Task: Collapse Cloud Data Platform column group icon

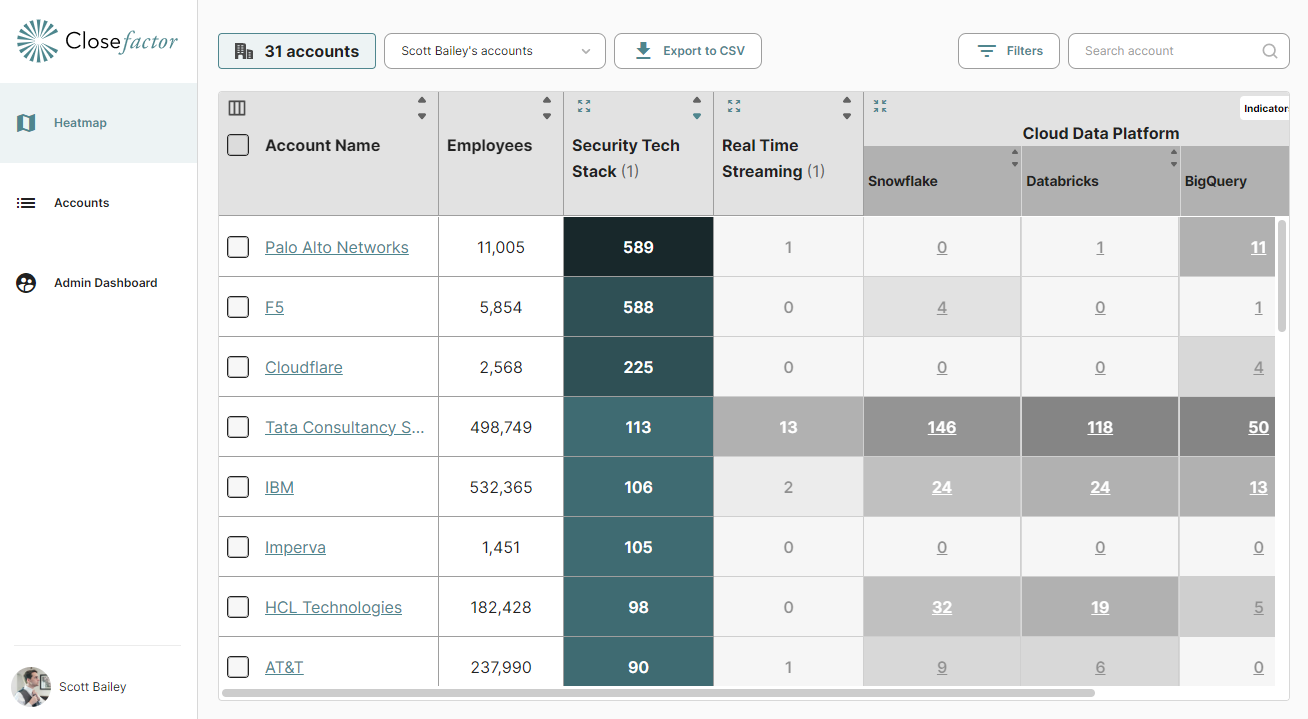Action: [x=880, y=105]
